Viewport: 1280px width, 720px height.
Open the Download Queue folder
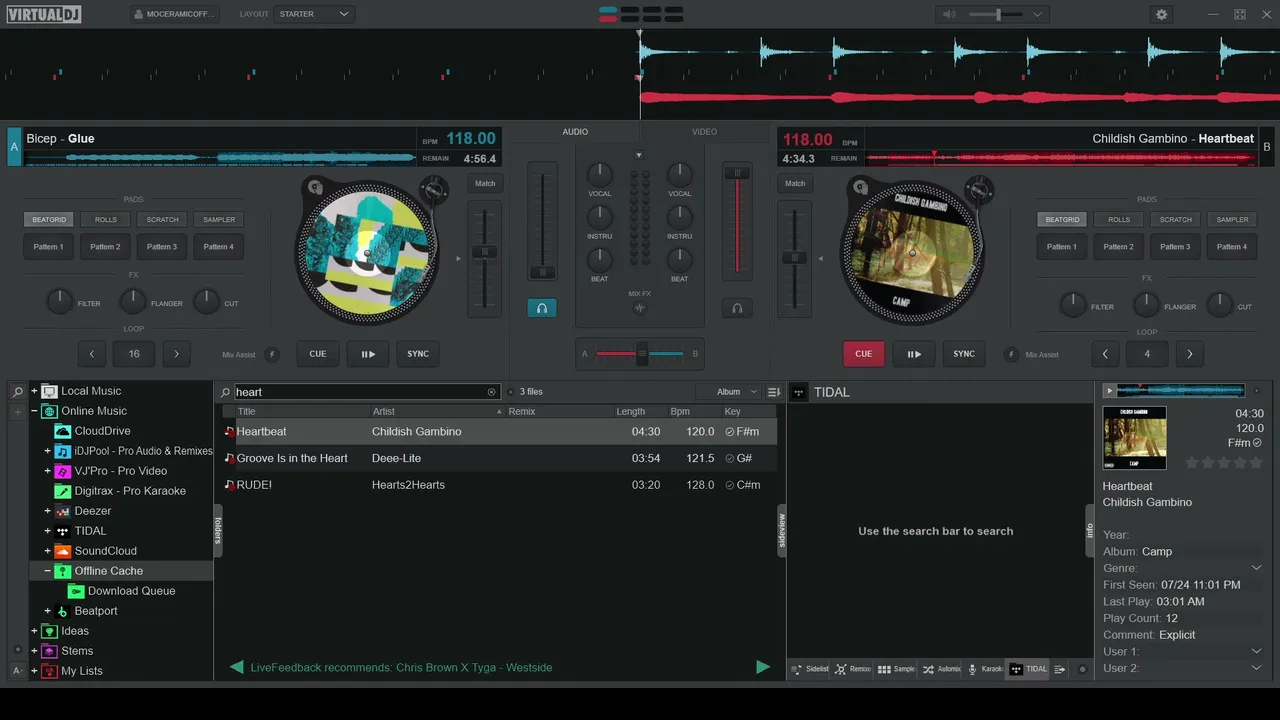[x=131, y=591]
